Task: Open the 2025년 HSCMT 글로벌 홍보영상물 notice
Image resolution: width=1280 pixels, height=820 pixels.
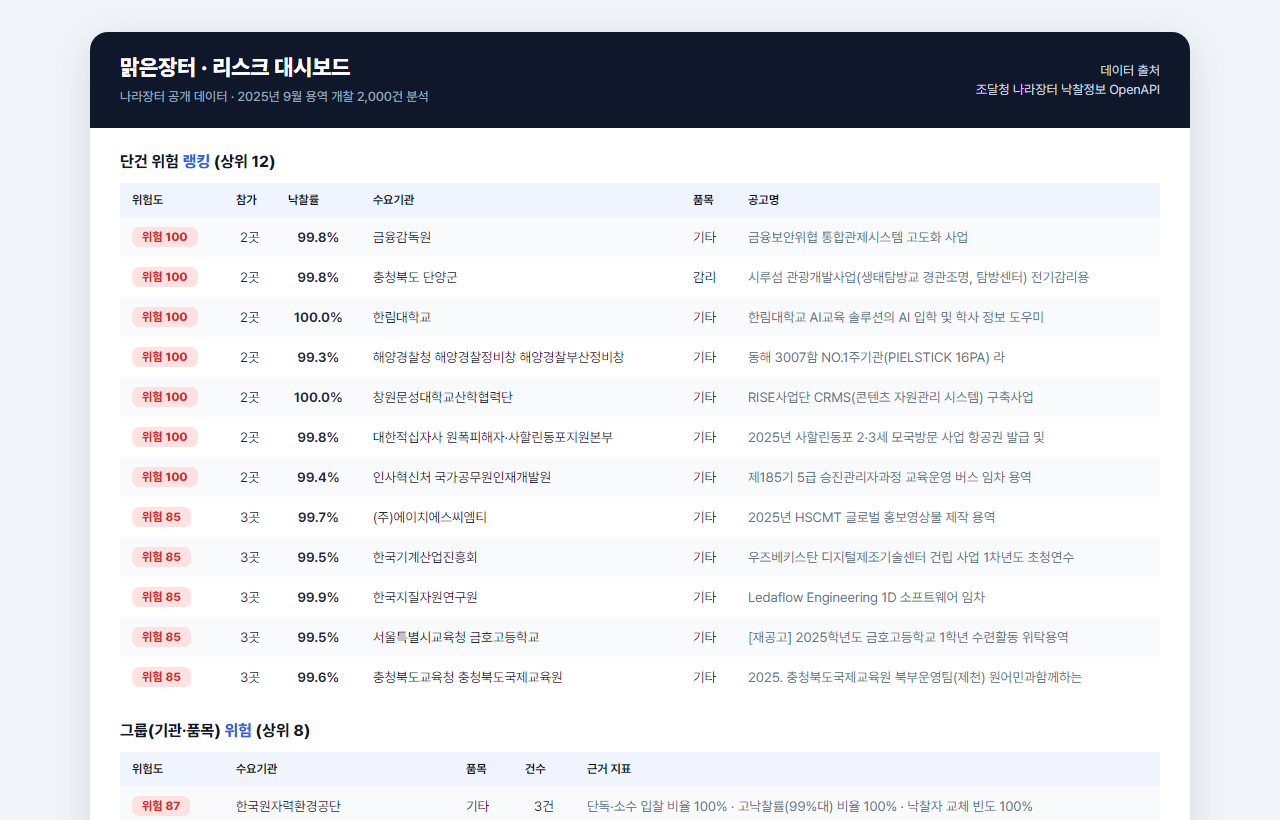Action: point(872,517)
